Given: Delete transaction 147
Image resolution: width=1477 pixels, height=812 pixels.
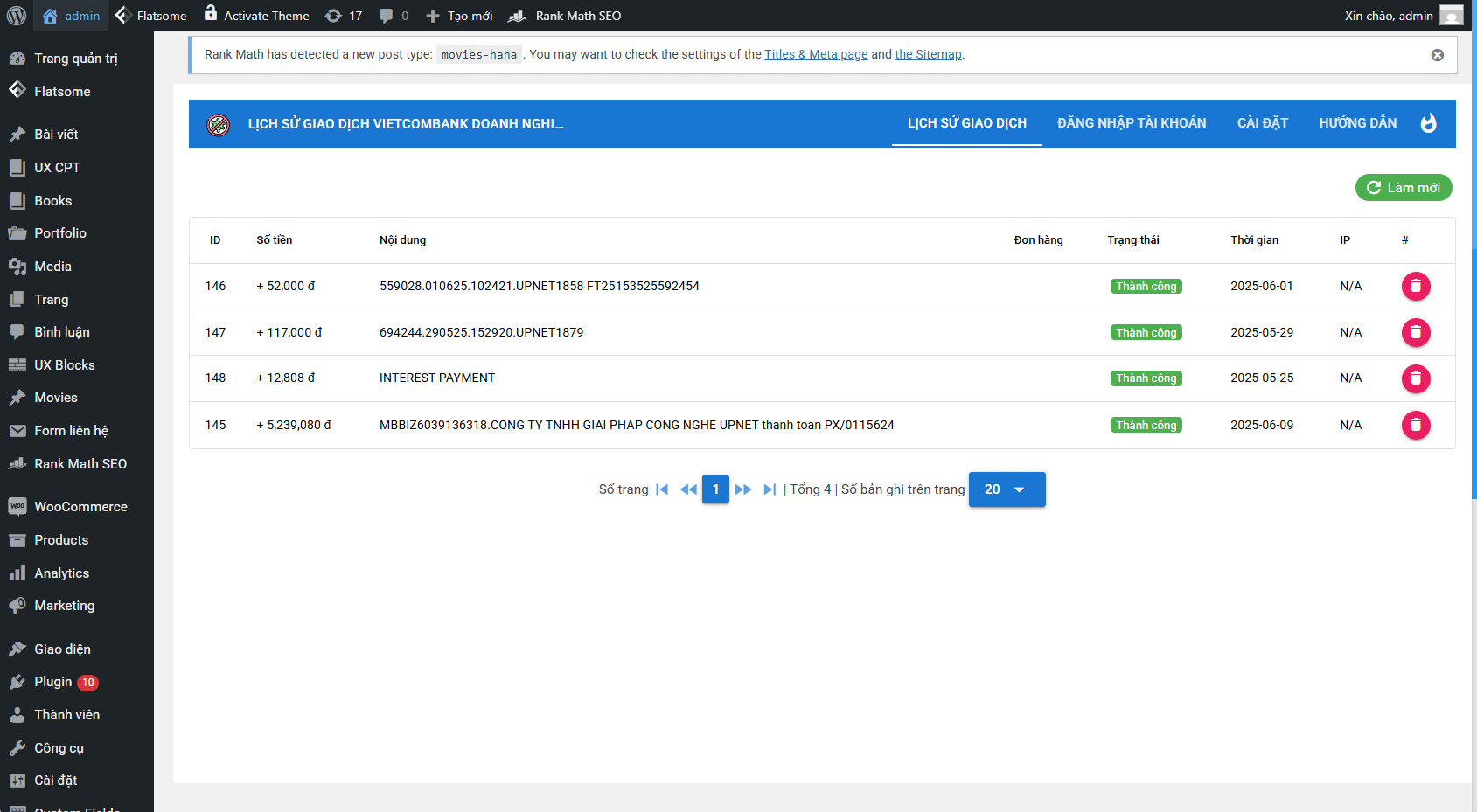Looking at the screenshot, I should pyautogui.click(x=1416, y=332).
